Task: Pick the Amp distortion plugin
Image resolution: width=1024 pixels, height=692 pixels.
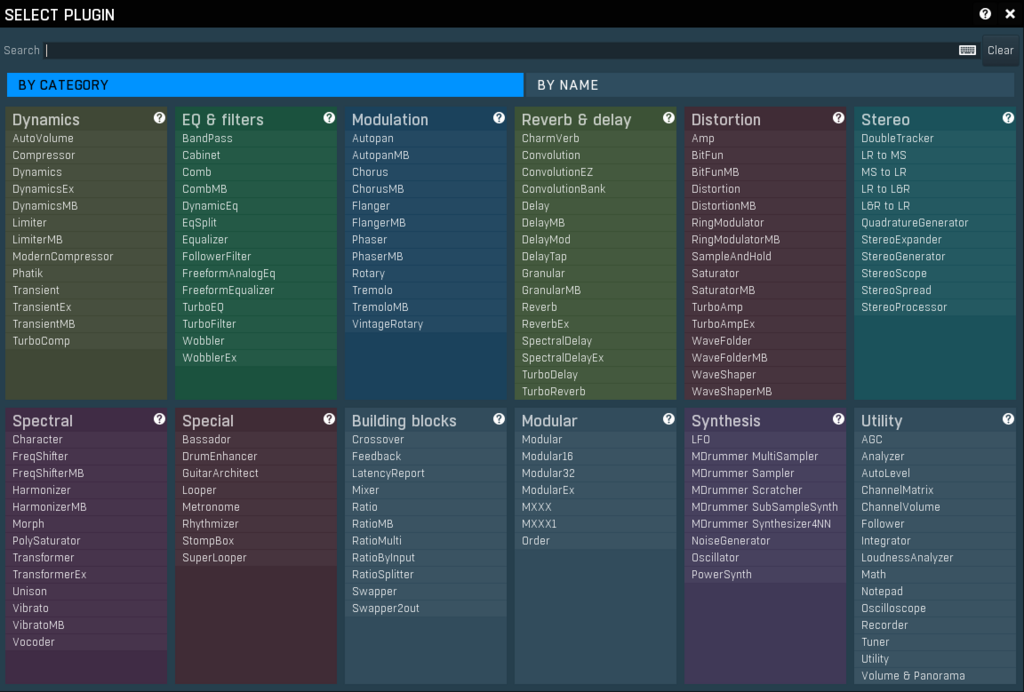Action: point(765,138)
